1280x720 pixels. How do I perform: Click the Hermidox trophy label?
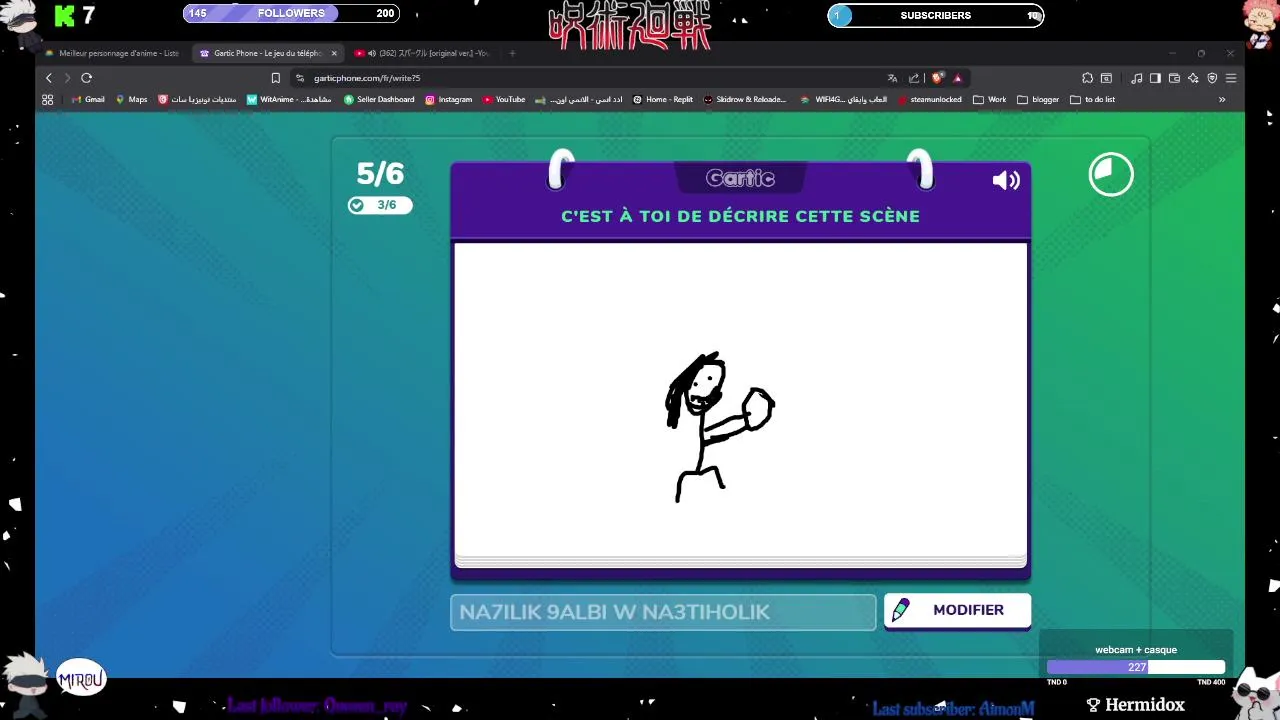click(x=1135, y=706)
